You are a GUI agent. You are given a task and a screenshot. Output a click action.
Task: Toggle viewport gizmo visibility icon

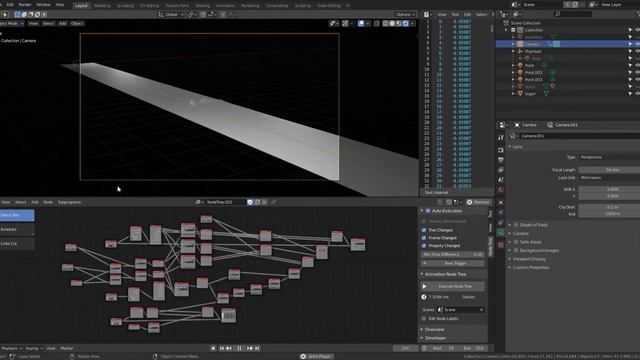tap(345, 23)
